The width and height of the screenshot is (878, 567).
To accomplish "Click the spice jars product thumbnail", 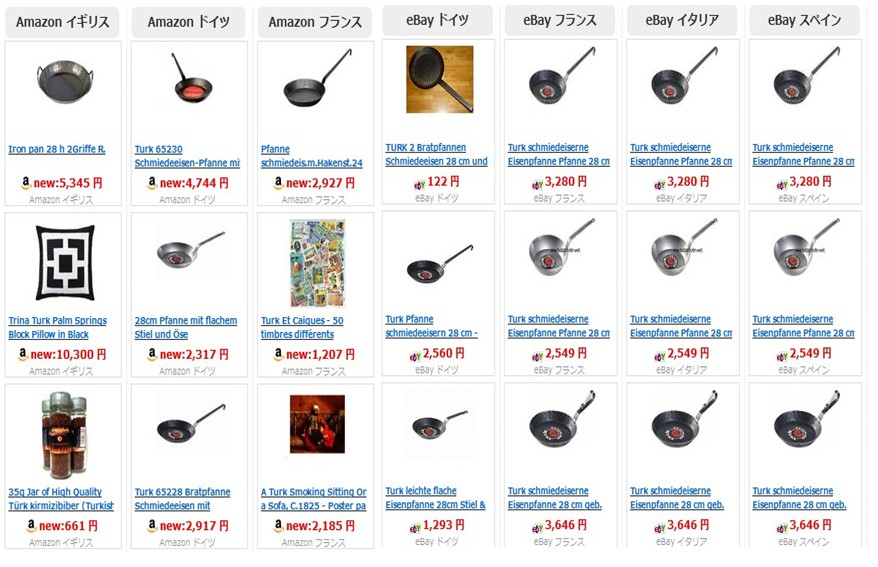I will click(x=64, y=435).
